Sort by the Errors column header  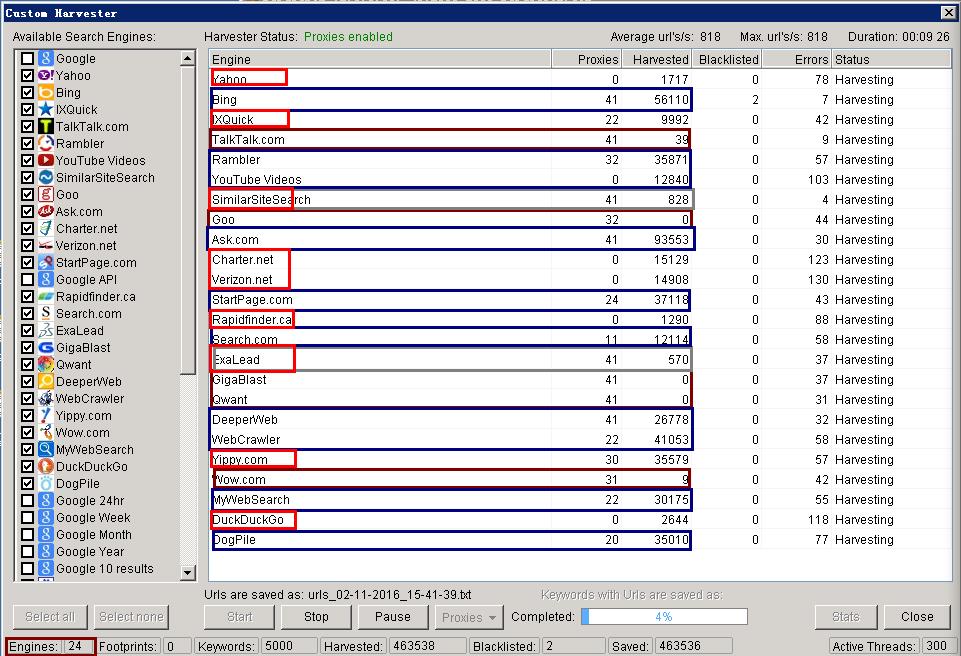(x=797, y=59)
